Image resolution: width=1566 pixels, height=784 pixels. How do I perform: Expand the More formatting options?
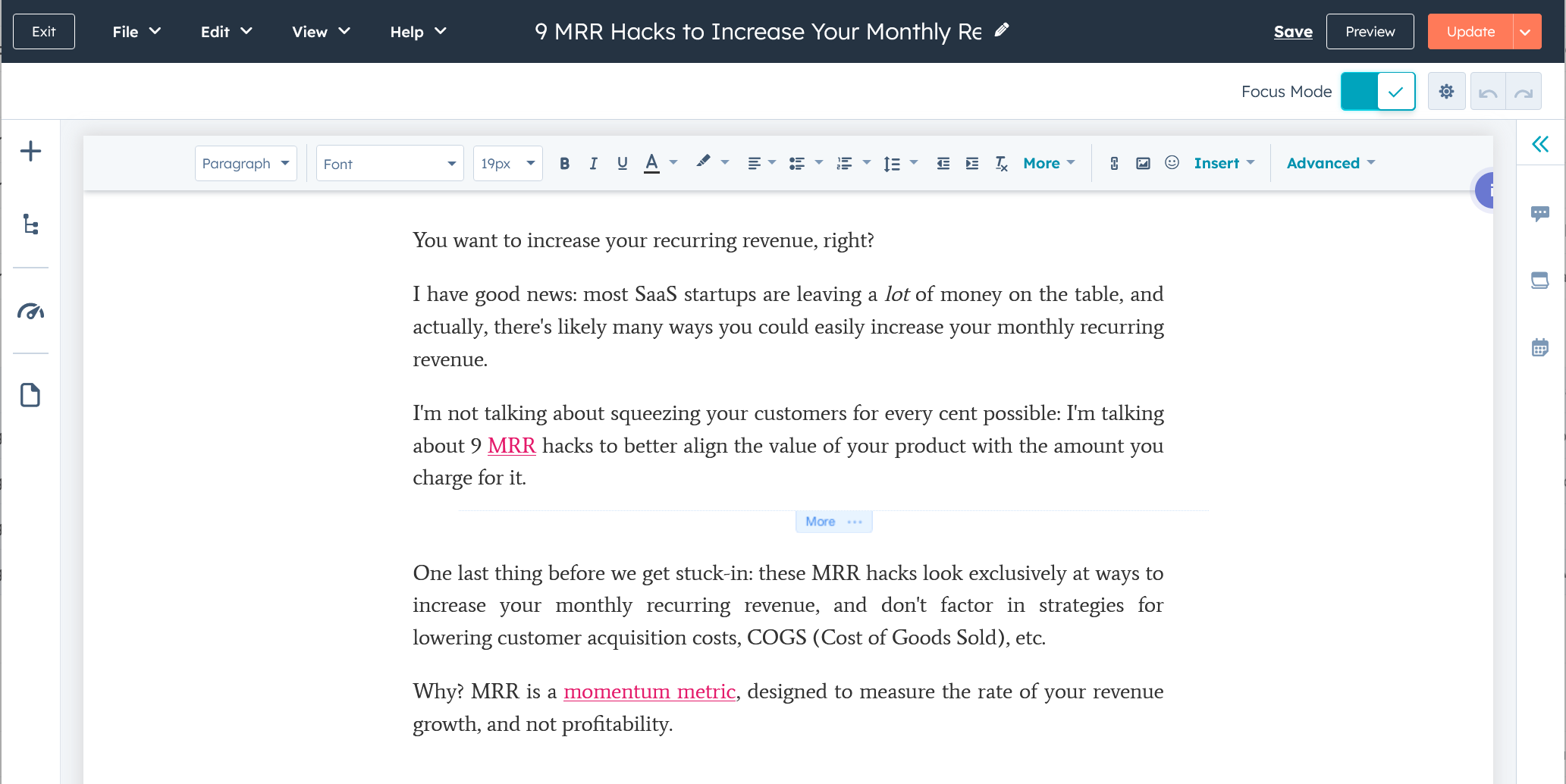(1049, 163)
